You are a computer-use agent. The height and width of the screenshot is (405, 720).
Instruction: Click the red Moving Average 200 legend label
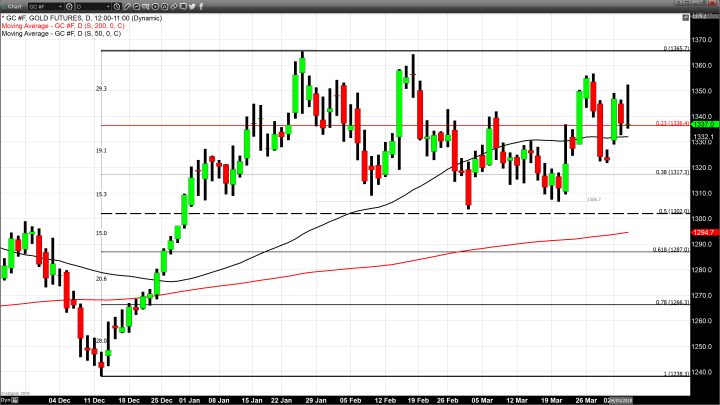tap(62, 25)
